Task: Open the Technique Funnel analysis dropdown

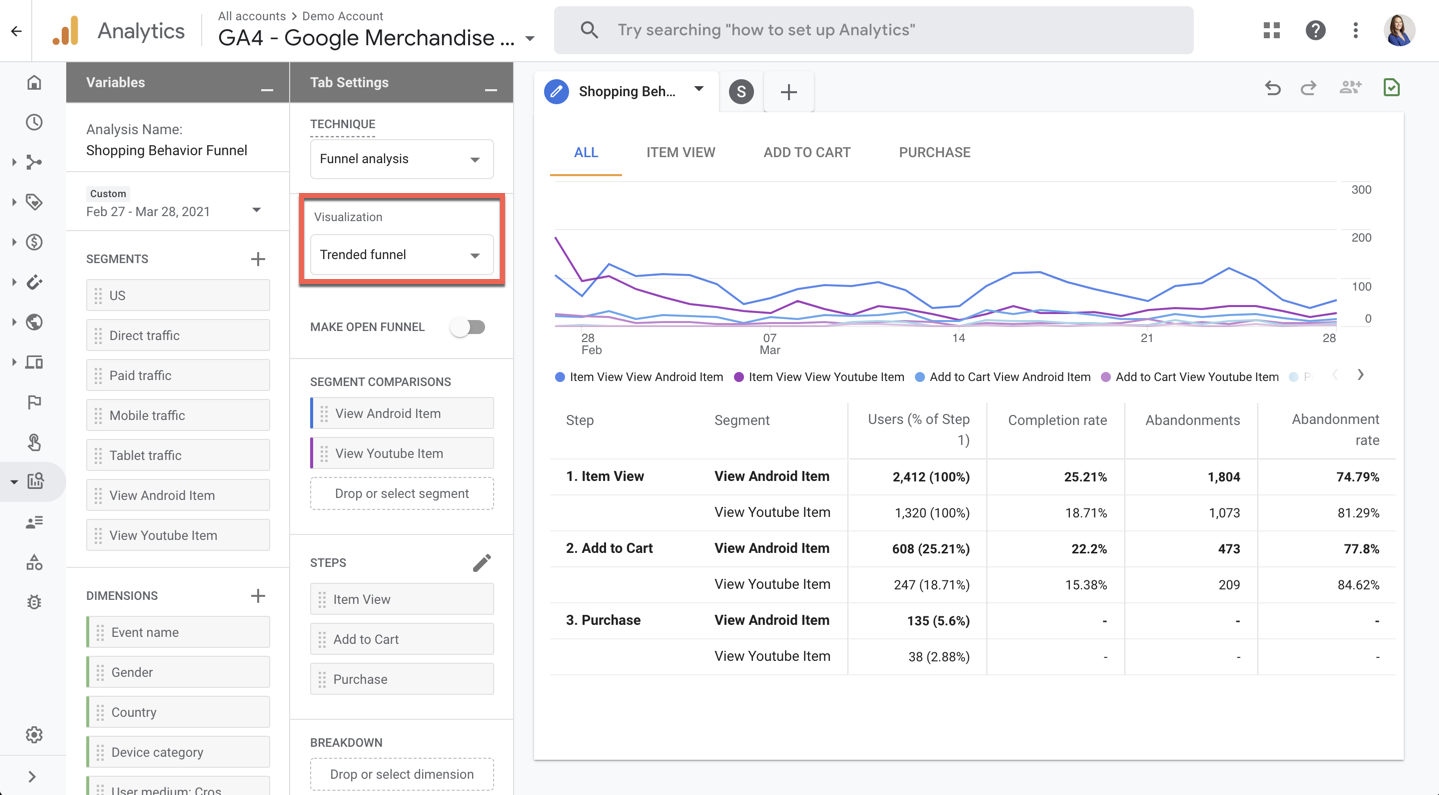Action: coord(401,159)
